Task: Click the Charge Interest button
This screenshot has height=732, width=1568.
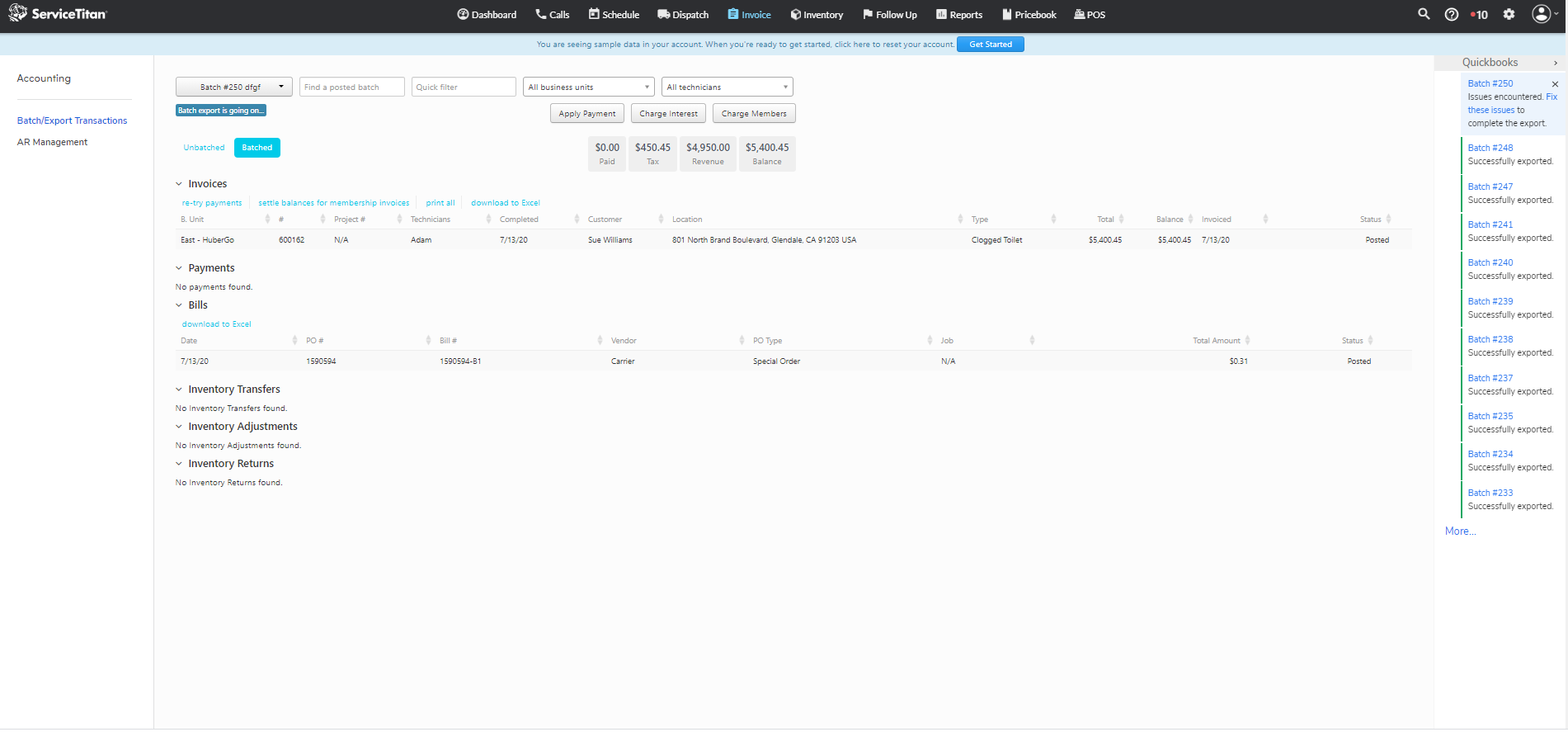Action: point(668,114)
